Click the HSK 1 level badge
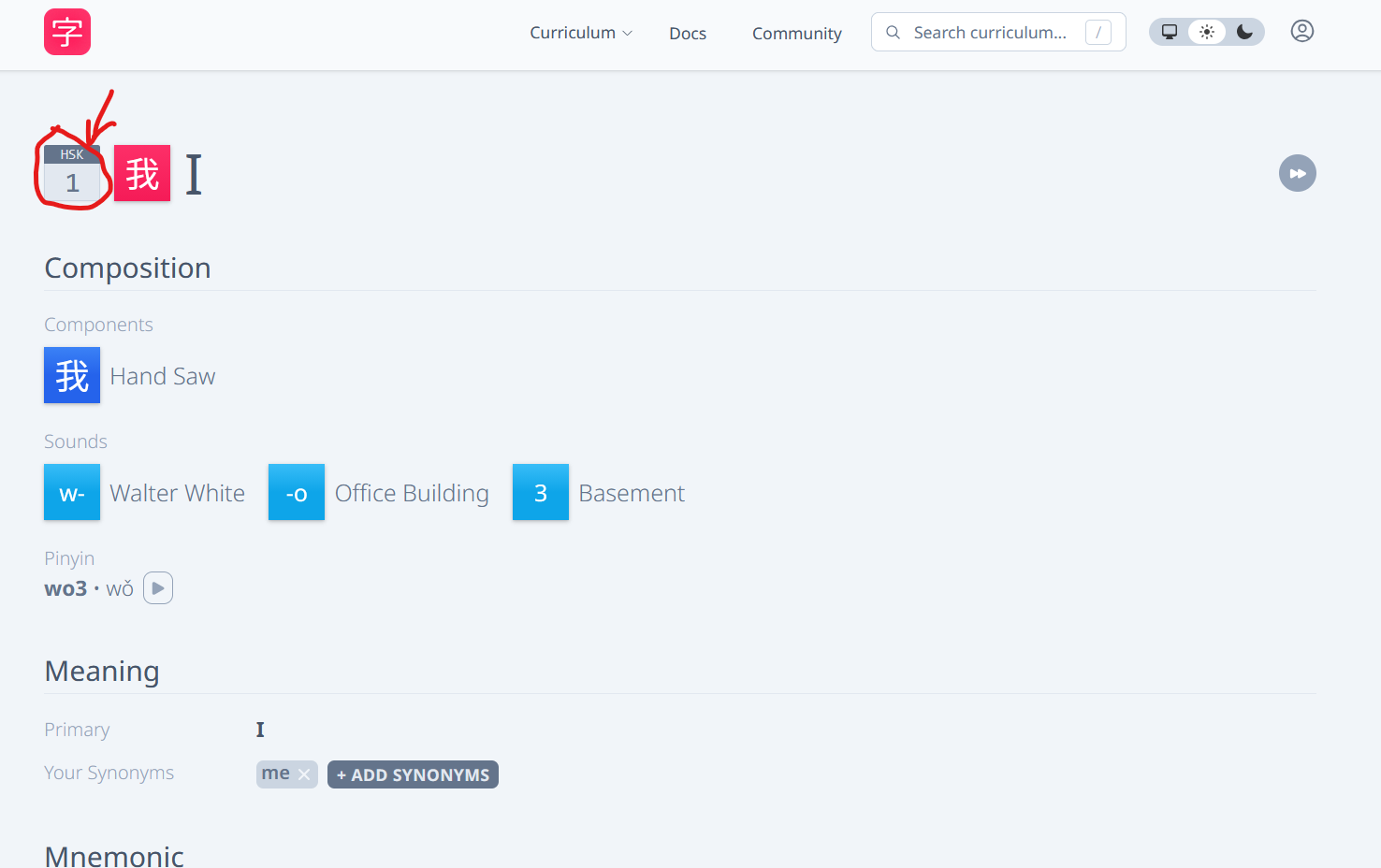Screen dimensions: 1381x868 pyautogui.click(x=72, y=173)
